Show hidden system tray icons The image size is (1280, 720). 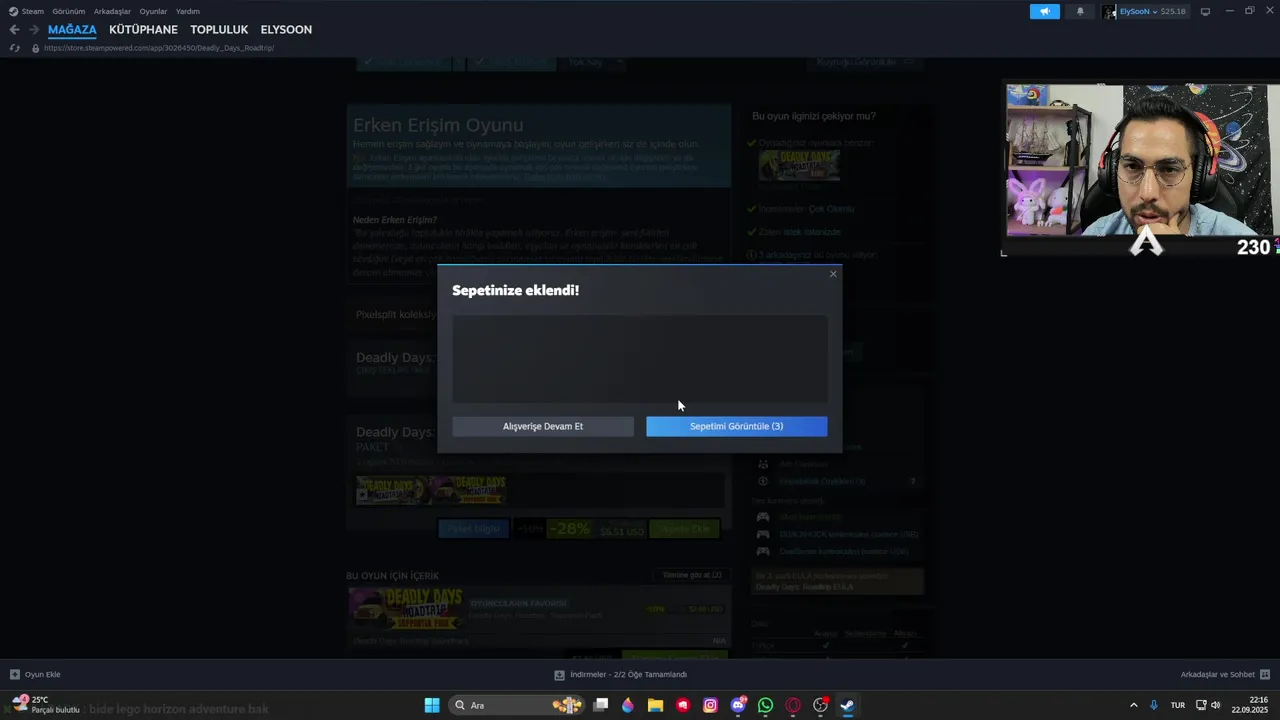tap(1133, 705)
